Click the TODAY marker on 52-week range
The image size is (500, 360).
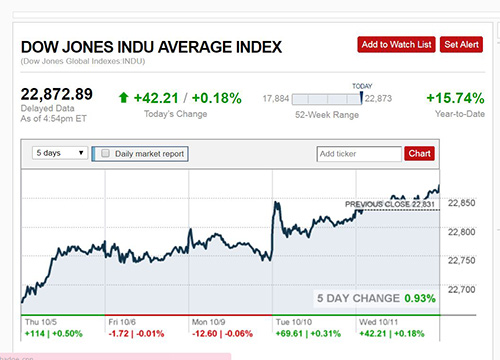tap(362, 95)
